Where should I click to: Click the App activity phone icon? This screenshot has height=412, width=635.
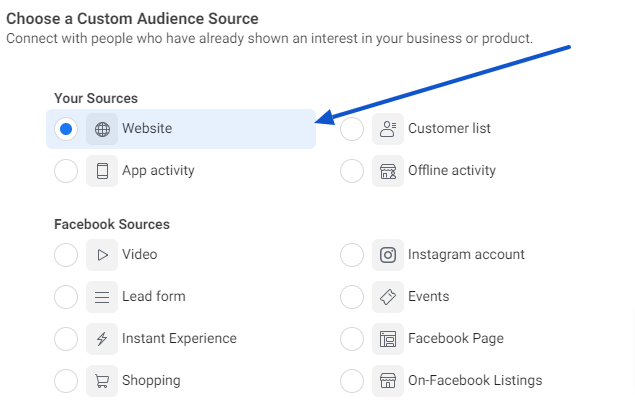click(x=102, y=171)
